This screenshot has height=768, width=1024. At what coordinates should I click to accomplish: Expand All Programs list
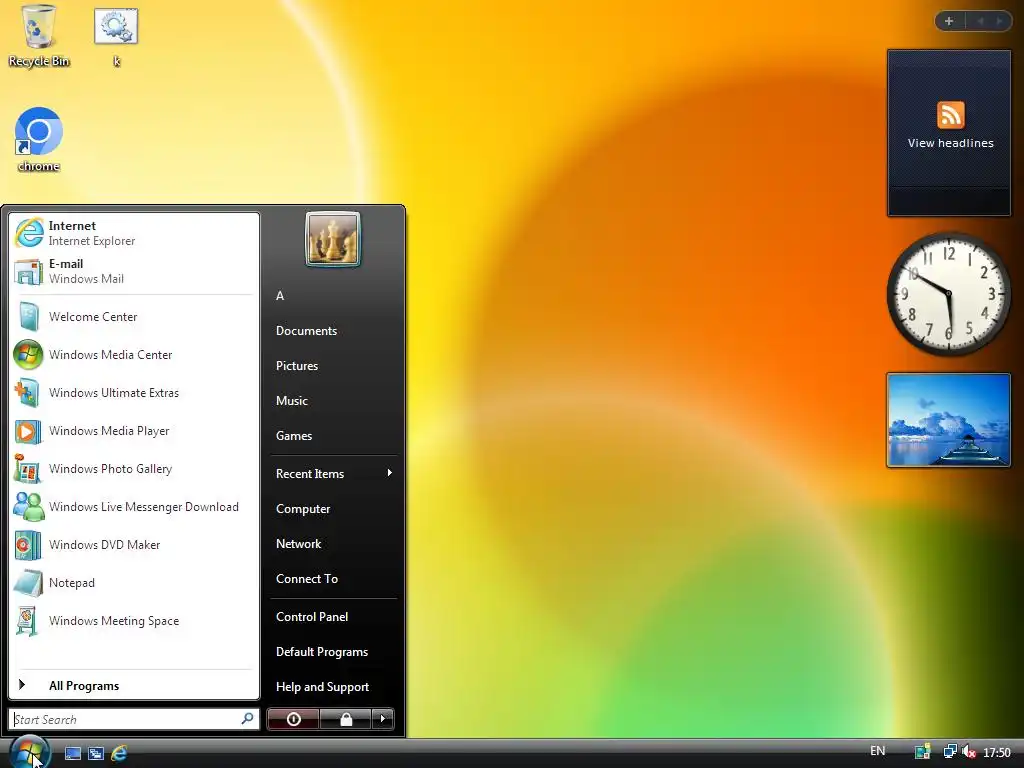point(134,685)
